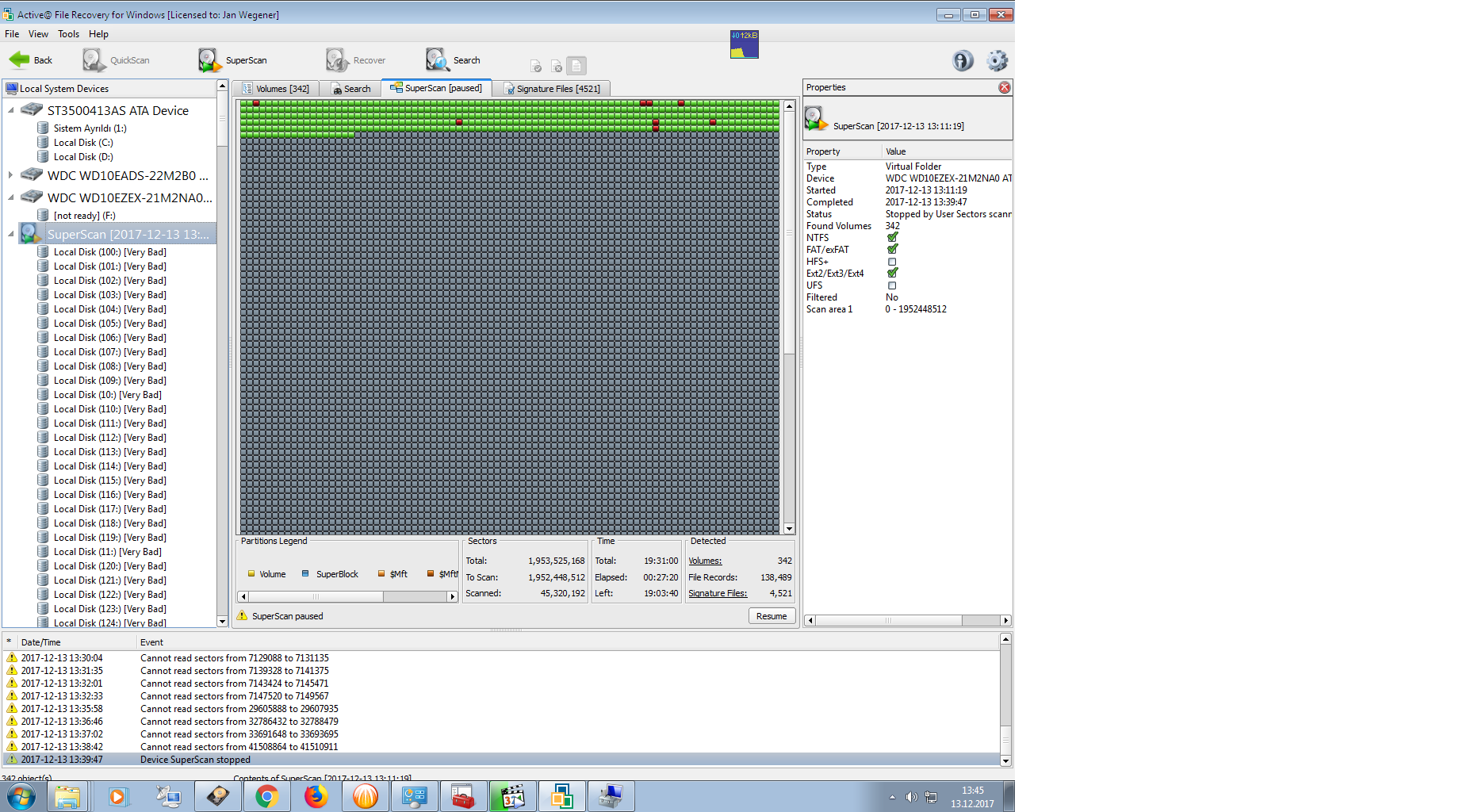The height and width of the screenshot is (812, 1459).
Task: Open Firefox from the taskbar
Action: click(x=316, y=796)
